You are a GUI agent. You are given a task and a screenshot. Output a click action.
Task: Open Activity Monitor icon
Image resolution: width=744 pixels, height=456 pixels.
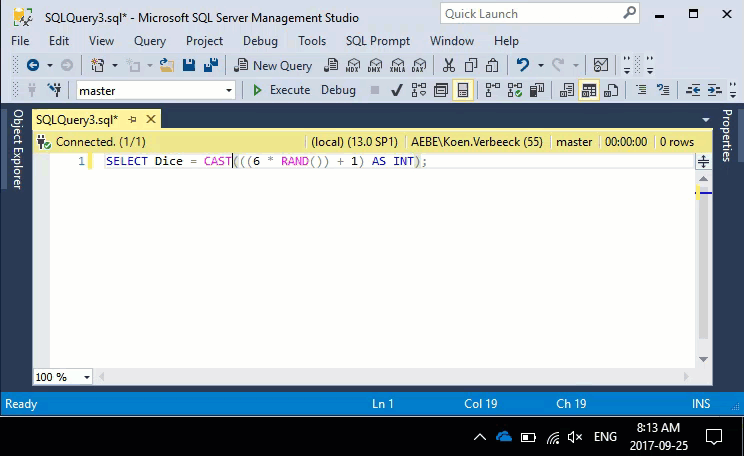[601, 65]
